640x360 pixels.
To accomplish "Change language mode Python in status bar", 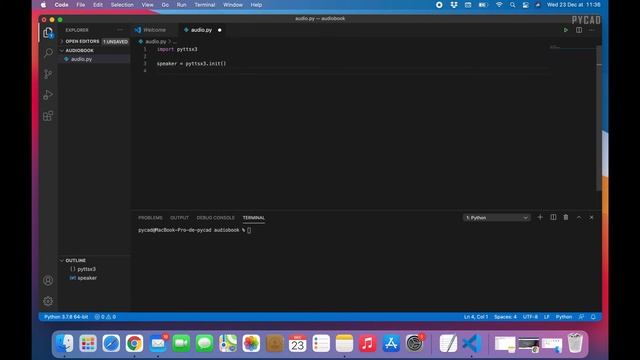I will (x=564, y=317).
